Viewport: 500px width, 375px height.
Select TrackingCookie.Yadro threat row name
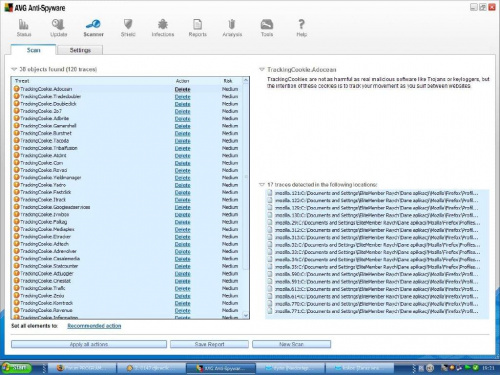pos(43,185)
